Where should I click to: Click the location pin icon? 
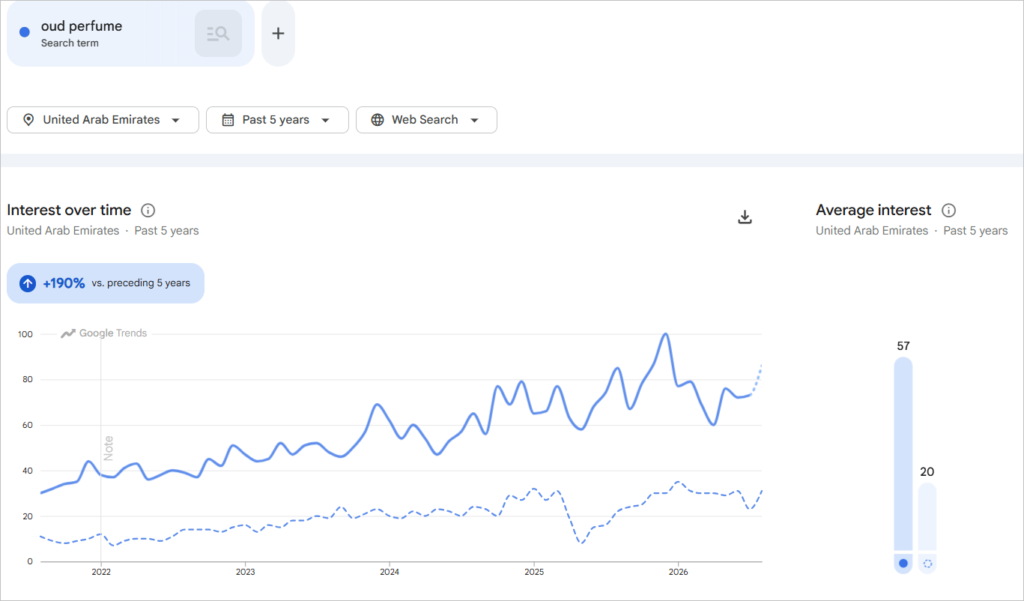(x=28, y=120)
